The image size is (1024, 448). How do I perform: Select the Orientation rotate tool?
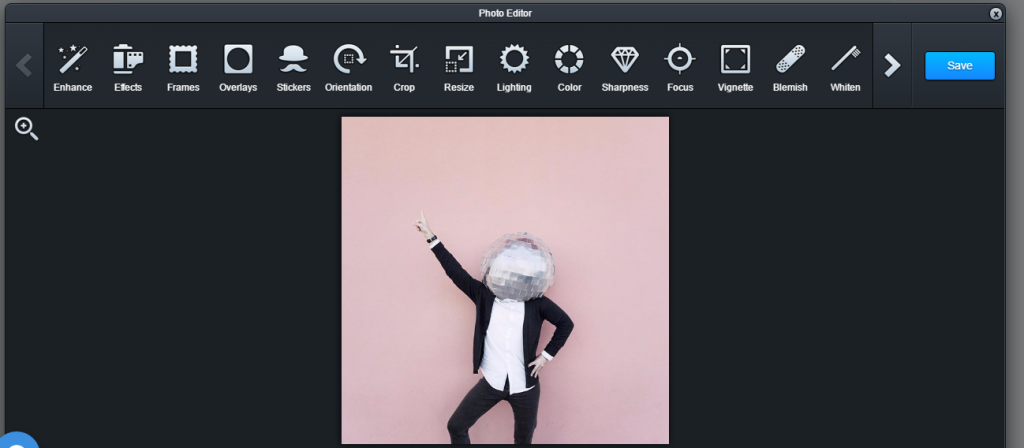[349, 67]
